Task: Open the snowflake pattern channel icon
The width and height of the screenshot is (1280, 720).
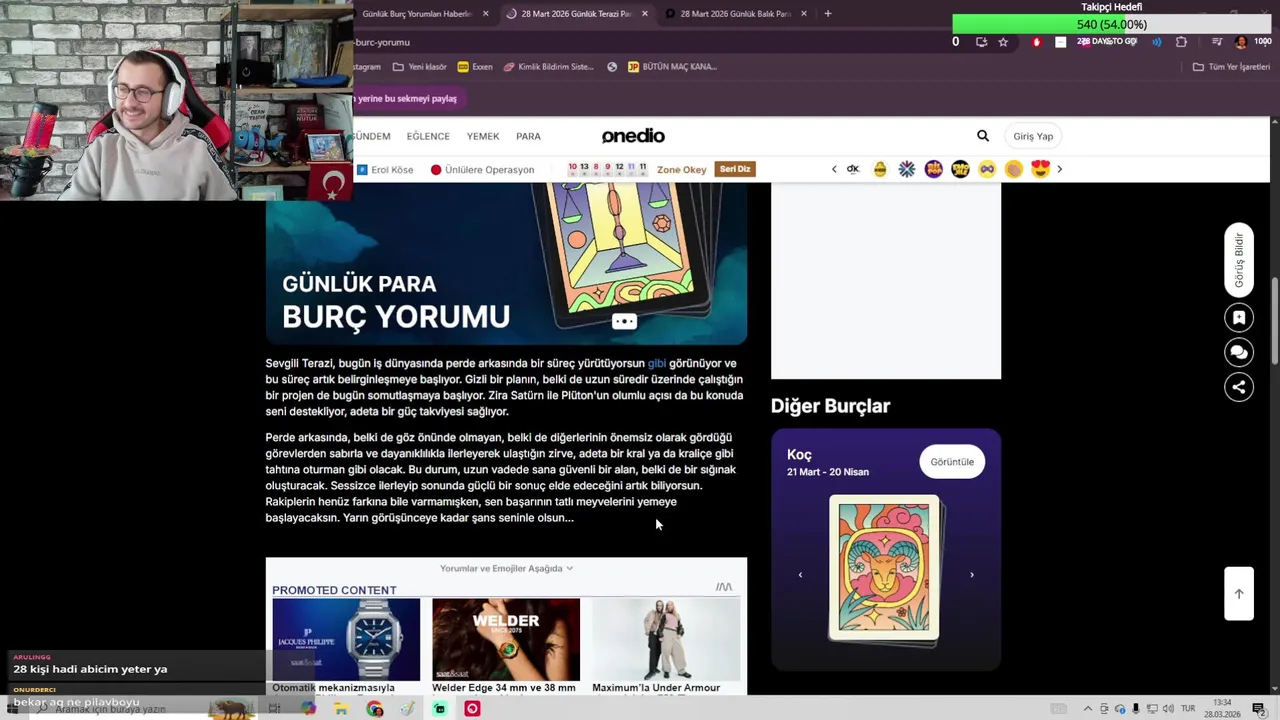Action: pyautogui.click(x=907, y=169)
